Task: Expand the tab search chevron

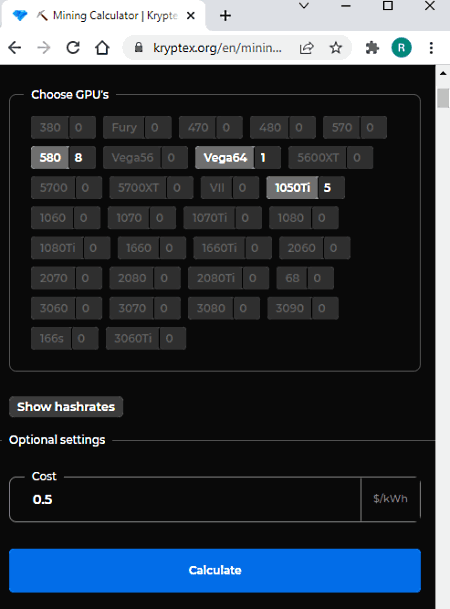Action: tap(304, 6)
